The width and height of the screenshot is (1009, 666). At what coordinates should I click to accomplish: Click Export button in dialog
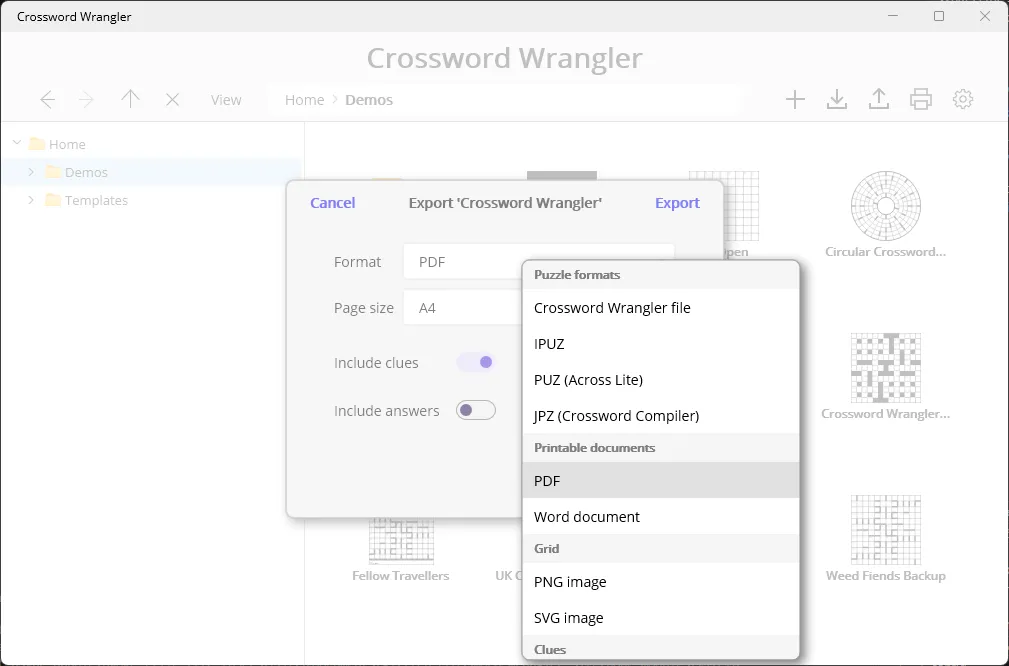(x=677, y=203)
